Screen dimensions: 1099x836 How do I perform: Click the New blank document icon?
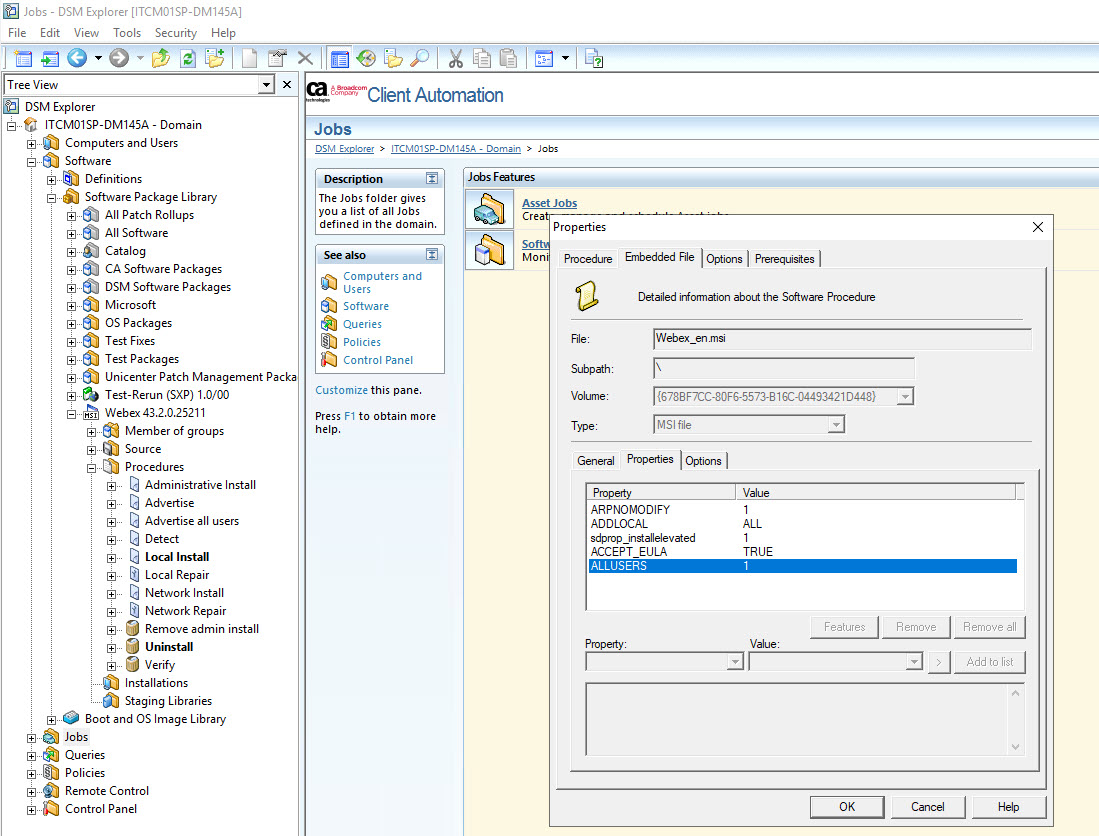point(250,58)
